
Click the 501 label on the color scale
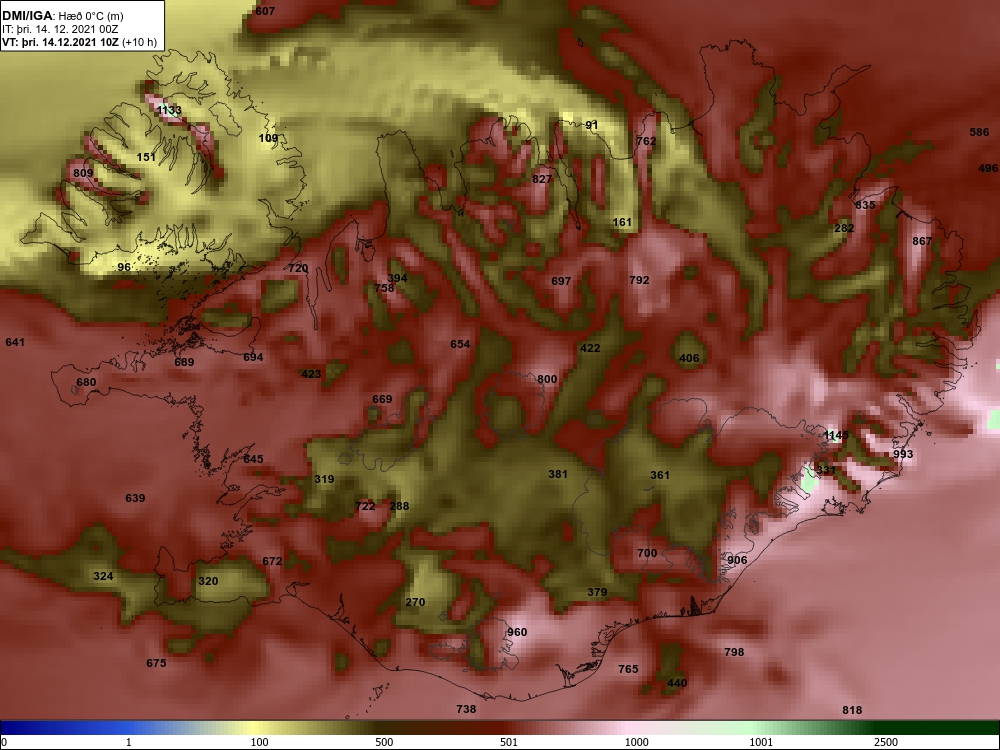[x=509, y=742]
